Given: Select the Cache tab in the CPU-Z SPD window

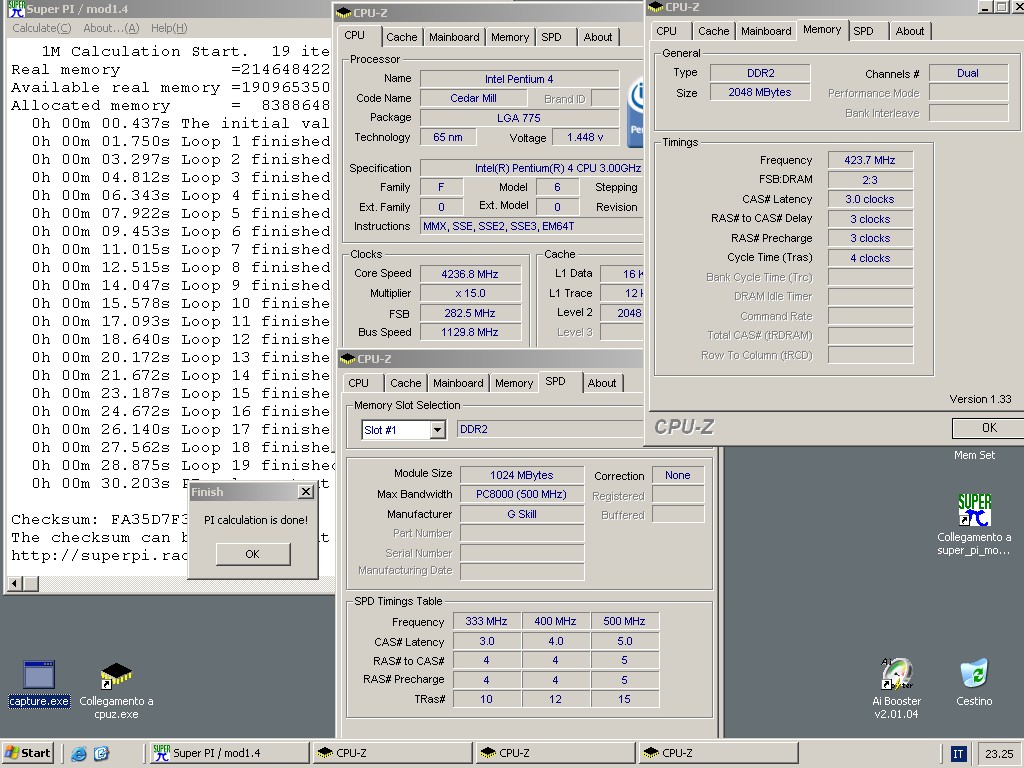Looking at the screenshot, I should 406,383.
